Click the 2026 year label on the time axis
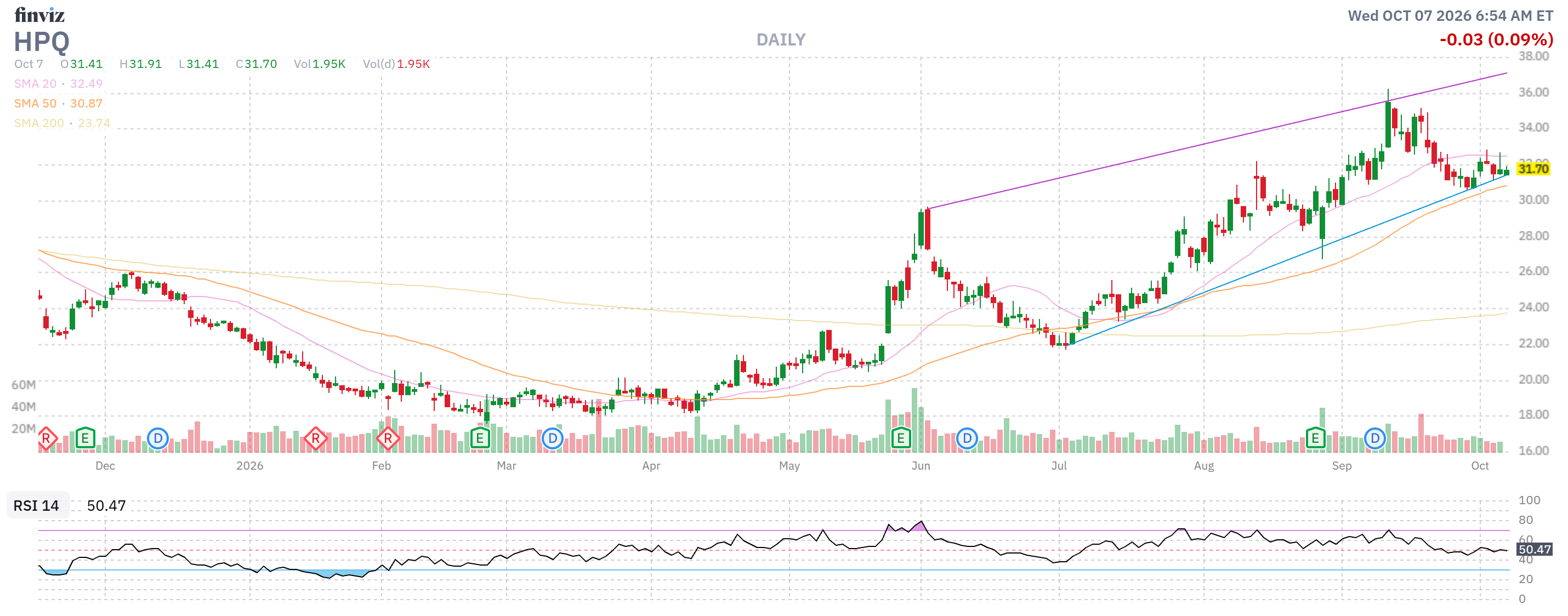This screenshot has height=616, width=1568. 249,466
